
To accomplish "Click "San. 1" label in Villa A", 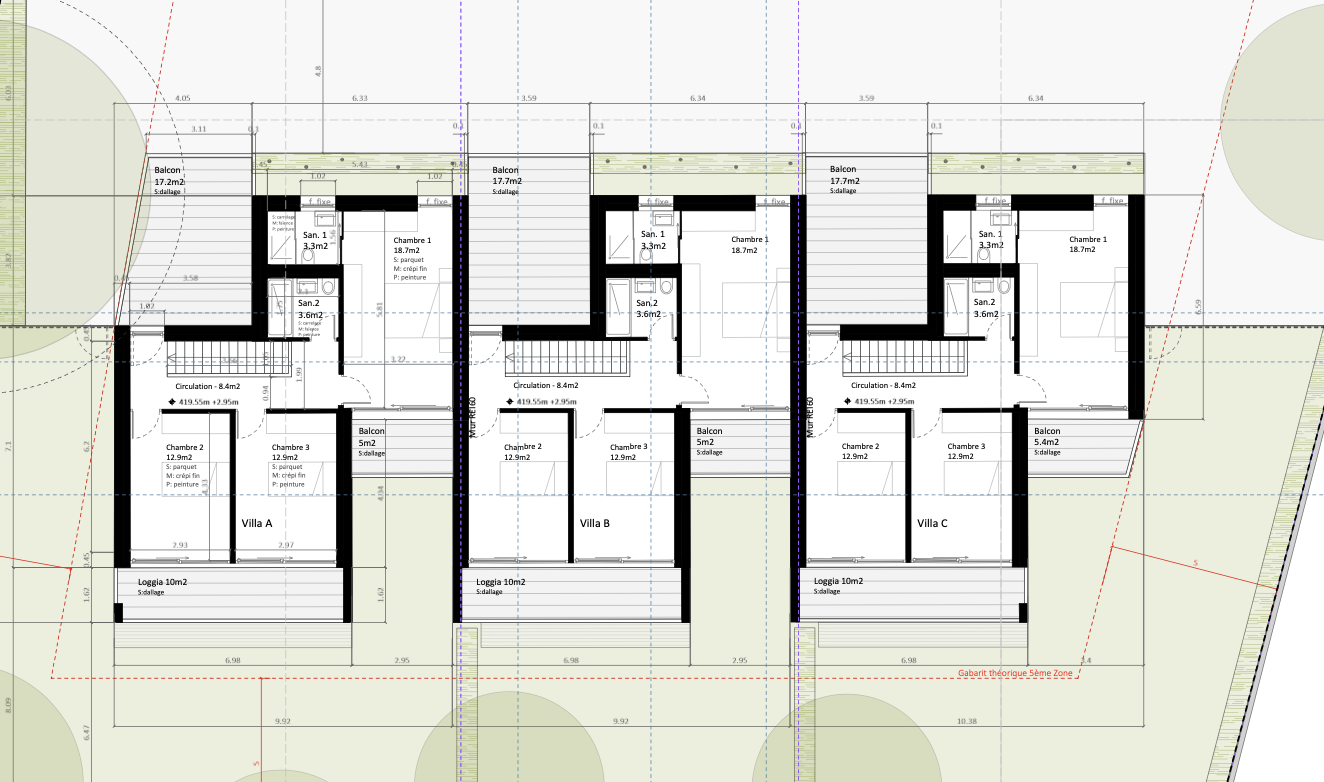I will pyautogui.click(x=315, y=233).
